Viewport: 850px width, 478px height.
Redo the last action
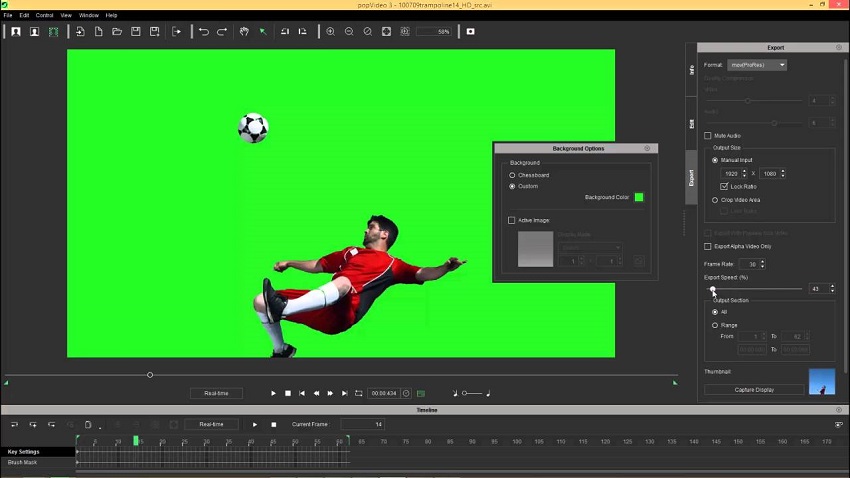coord(222,32)
